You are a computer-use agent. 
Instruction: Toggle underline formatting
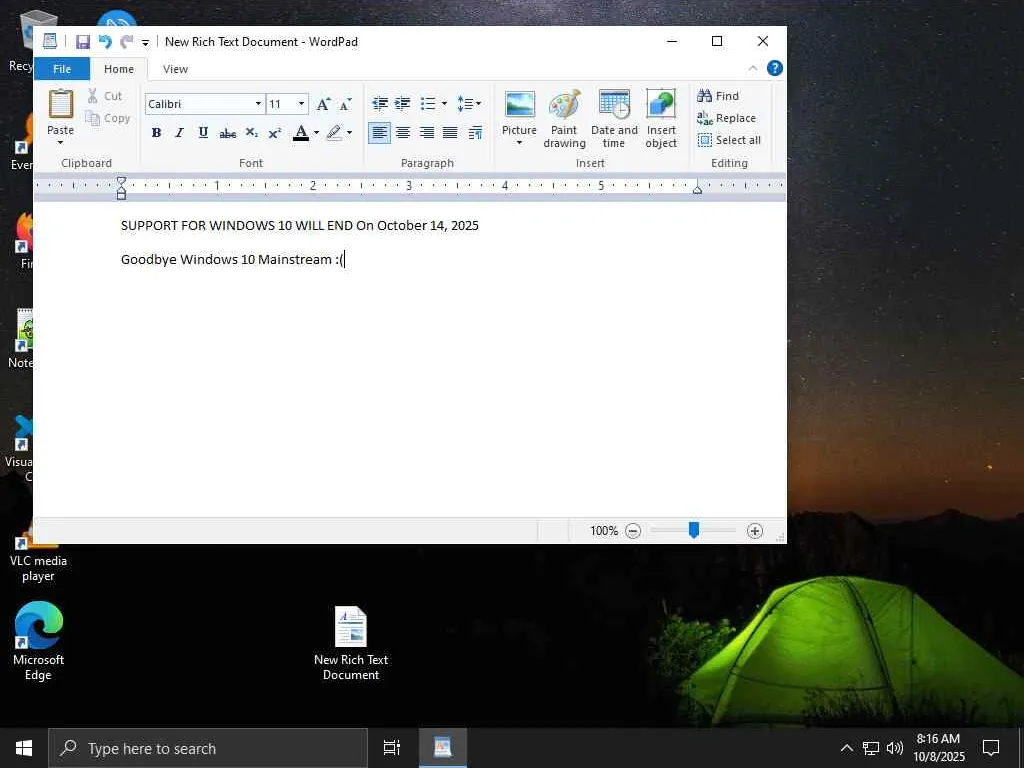pyautogui.click(x=203, y=133)
